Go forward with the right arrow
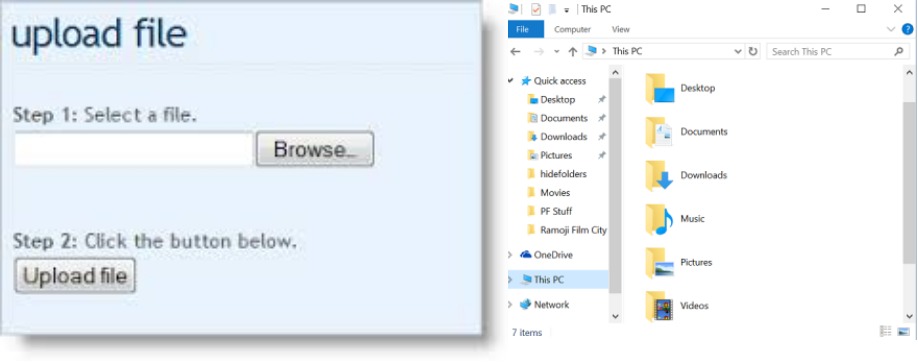918x362 pixels. 539,52
